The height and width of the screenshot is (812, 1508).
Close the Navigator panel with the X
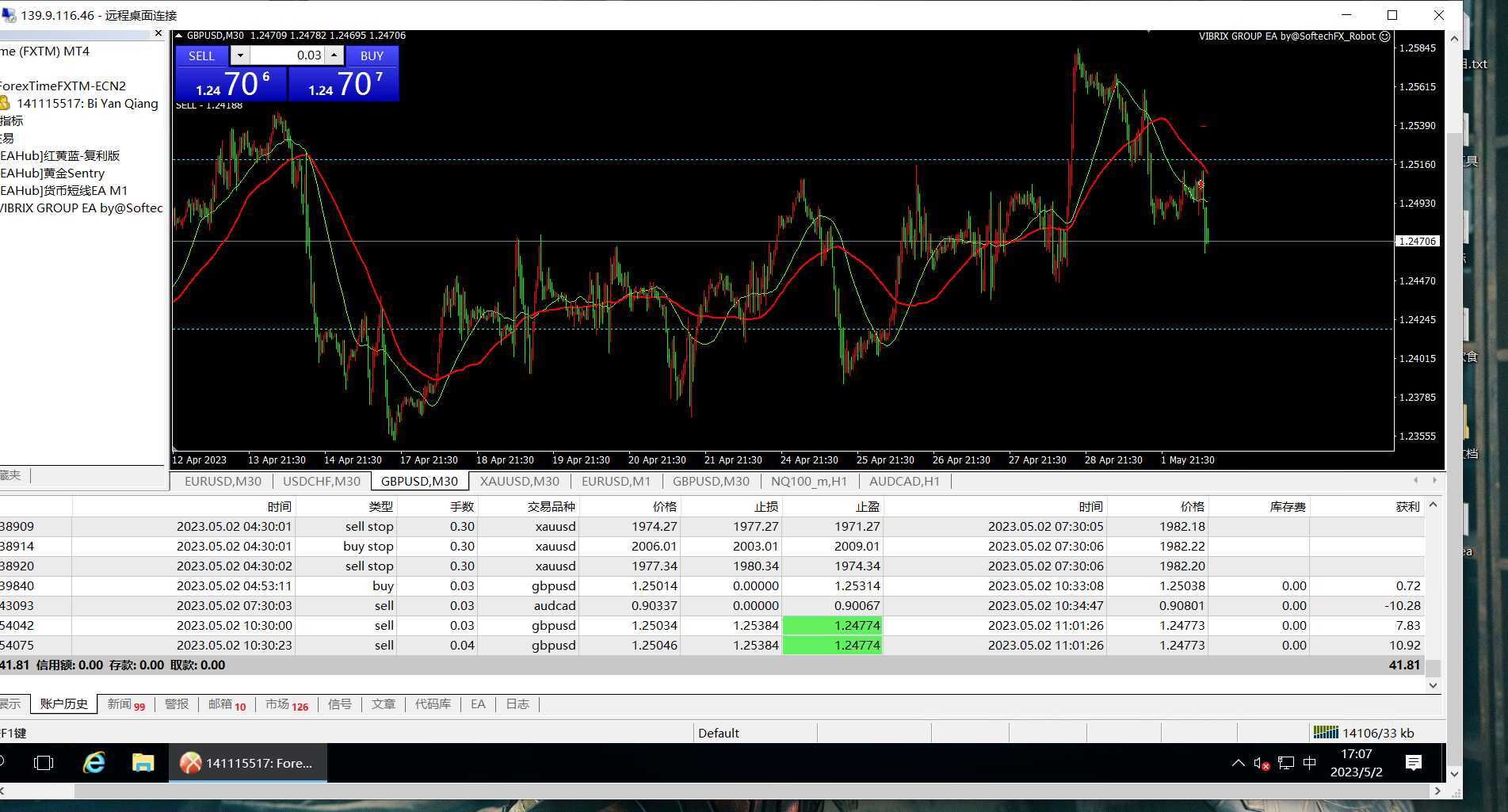[x=158, y=33]
